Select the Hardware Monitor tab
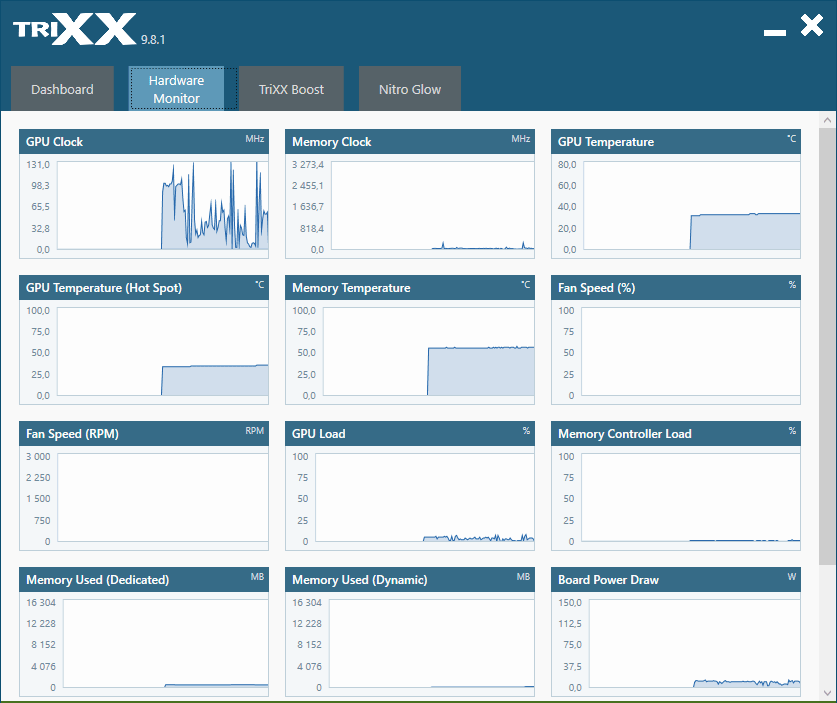Viewport: 837px width, 703px height. (x=176, y=89)
